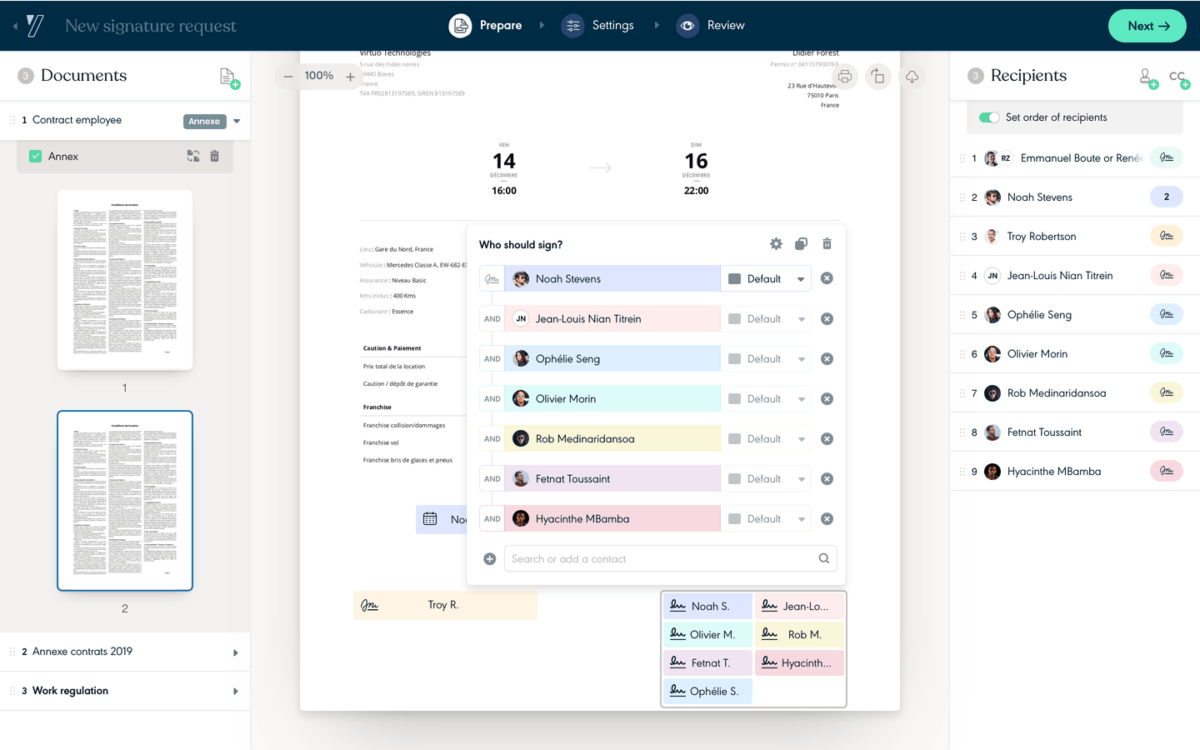Click the duplicate field icon in popup
The width and height of the screenshot is (1200, 750).
[x=801, y=244]
